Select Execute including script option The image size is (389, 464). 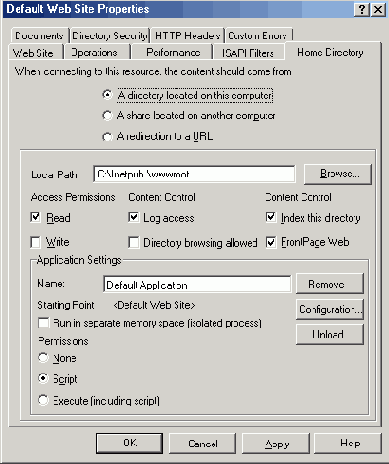43,400
